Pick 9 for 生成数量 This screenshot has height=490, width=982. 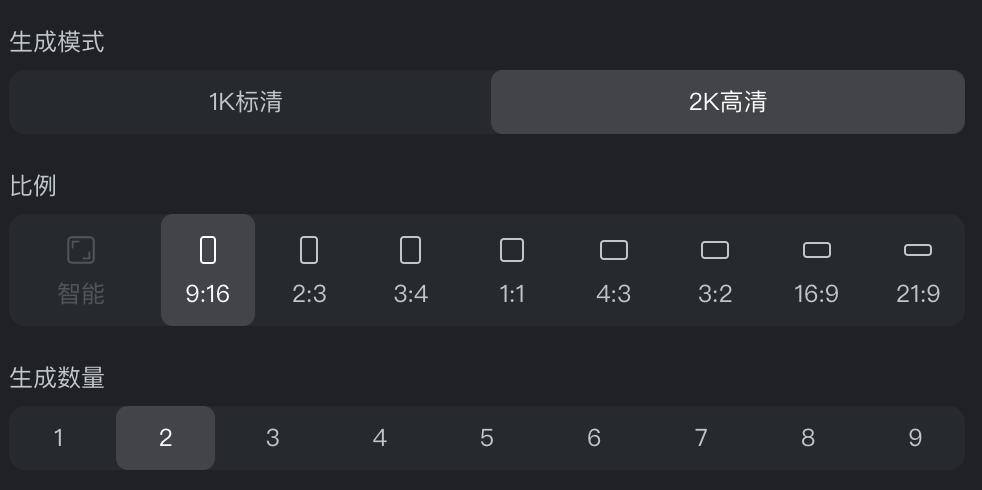(915, 438)
